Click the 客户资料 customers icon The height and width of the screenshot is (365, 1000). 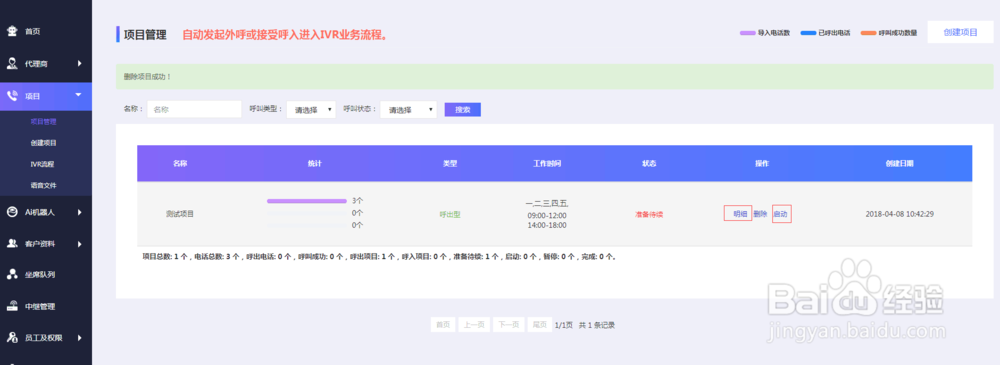click(12, 243)
